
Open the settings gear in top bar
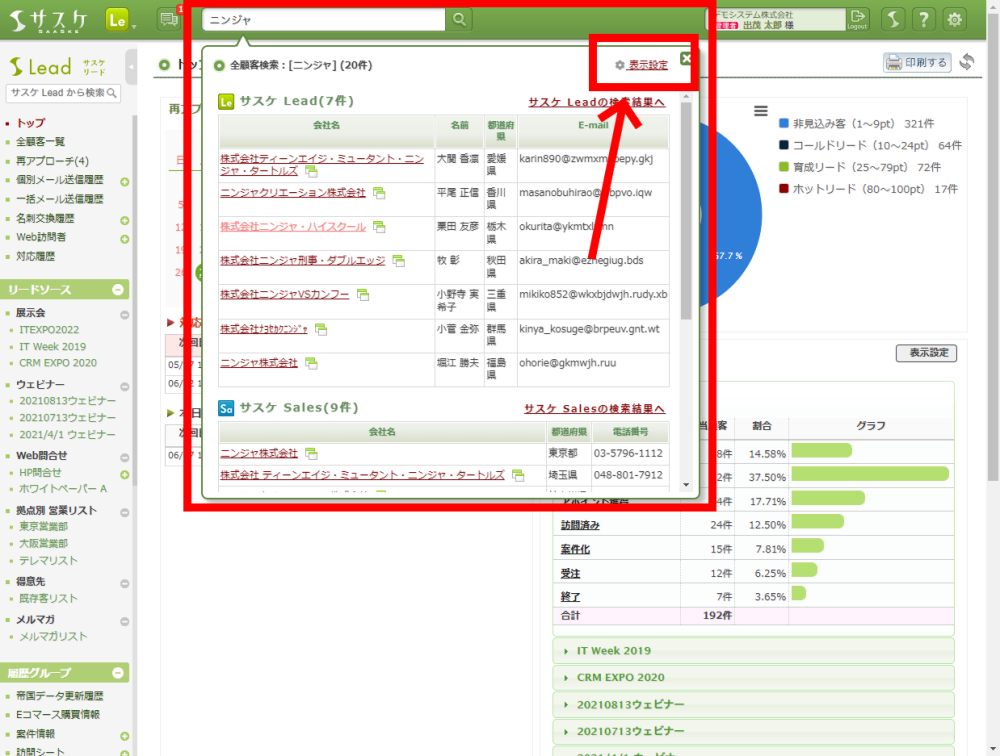955,19
